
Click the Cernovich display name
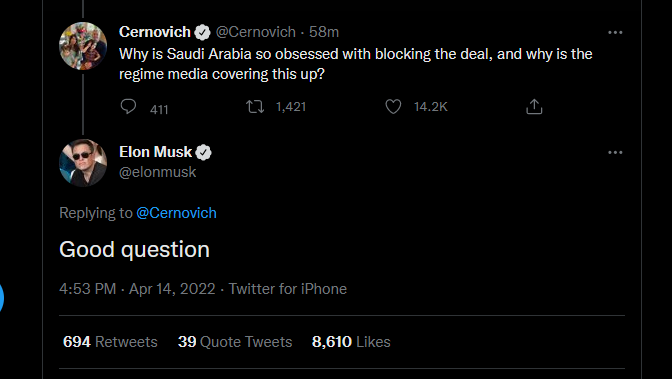(x=155, y=32)
